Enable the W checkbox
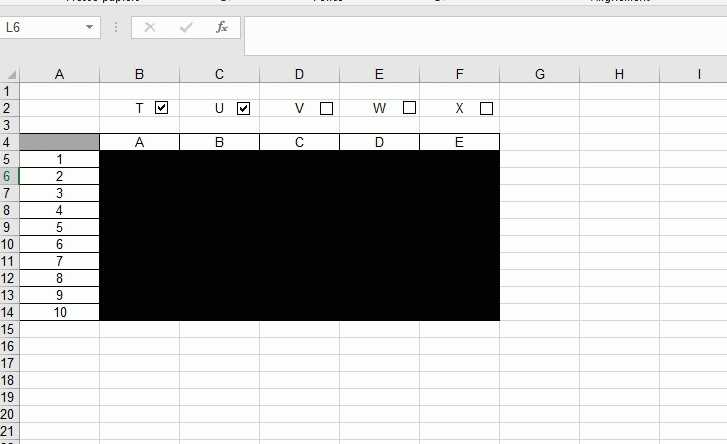The image size is (727, 444). (x=409, y=108)
